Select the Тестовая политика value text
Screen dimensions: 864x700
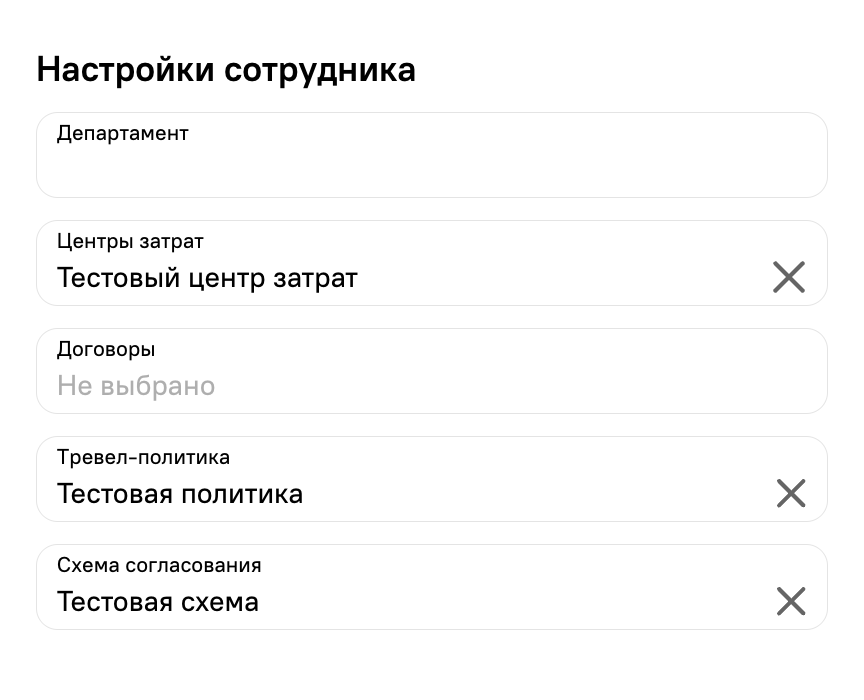(180, 493)
